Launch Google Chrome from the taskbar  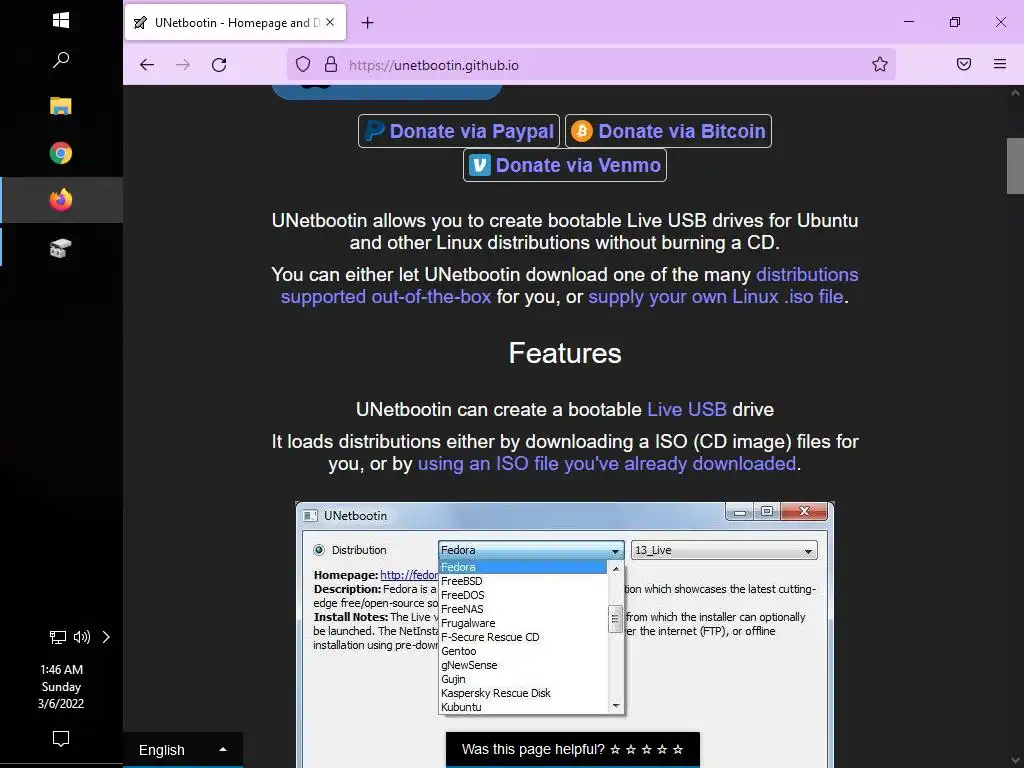pyautogui.click(x=61, y=153)
